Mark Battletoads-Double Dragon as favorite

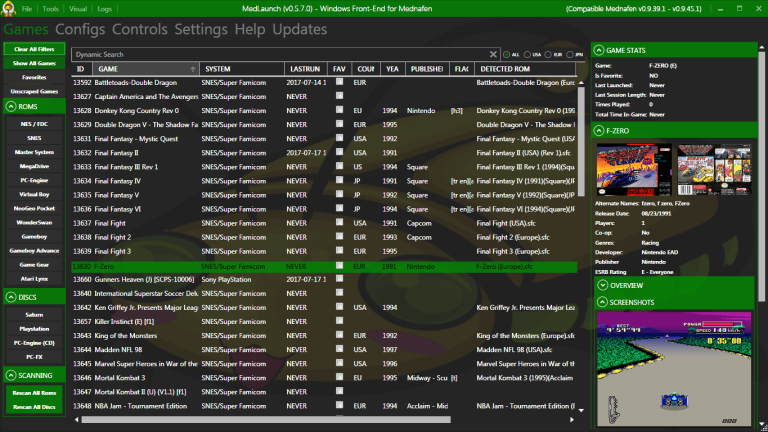coord(339,82)
